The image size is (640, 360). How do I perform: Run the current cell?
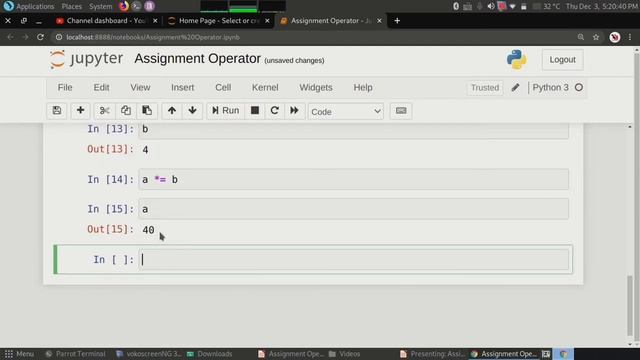[x=225, y=111]
